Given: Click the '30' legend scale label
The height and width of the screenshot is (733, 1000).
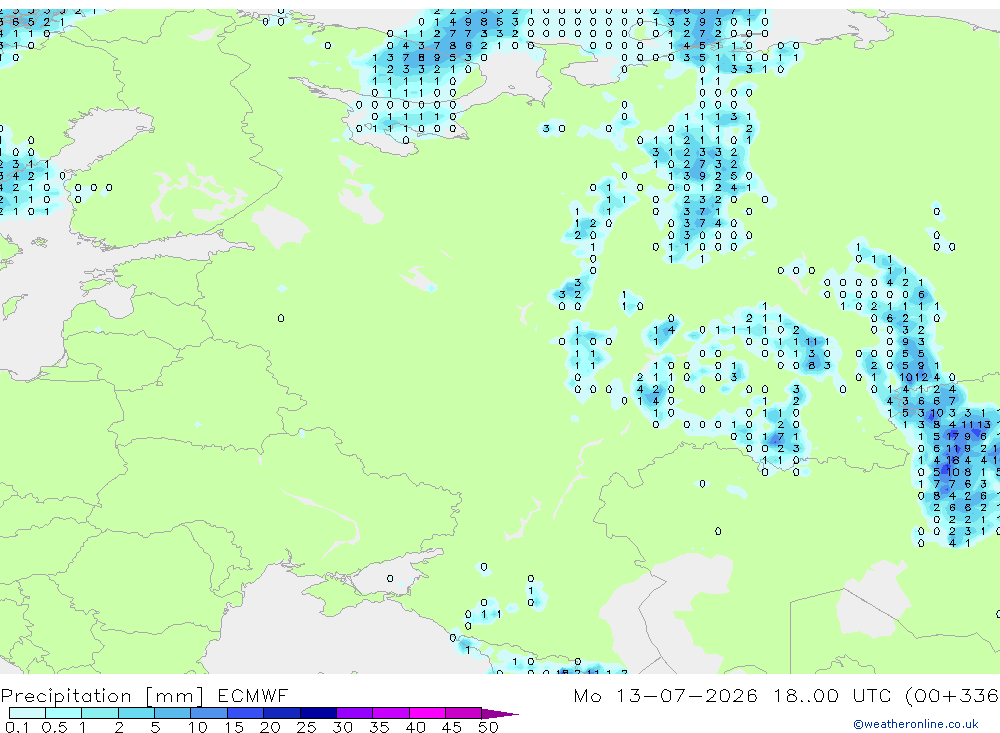Looking at the screenshot, I should tap(342, 727).
